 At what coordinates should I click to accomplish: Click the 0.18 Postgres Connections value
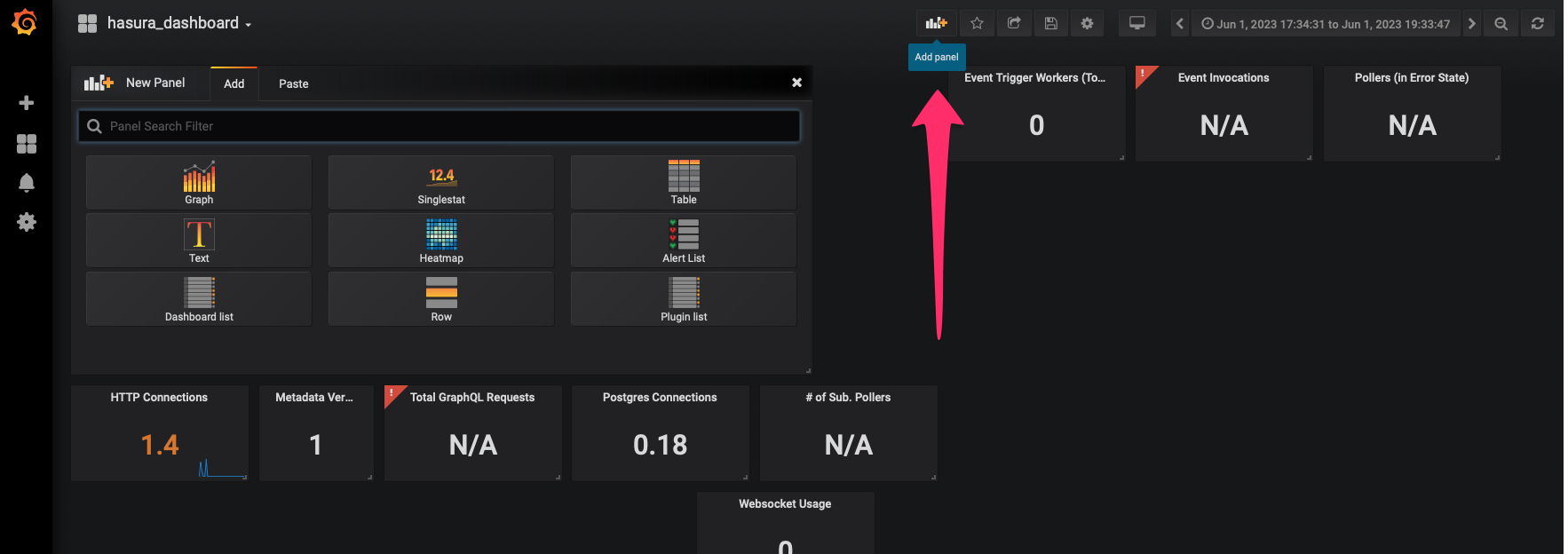(660, 445)
